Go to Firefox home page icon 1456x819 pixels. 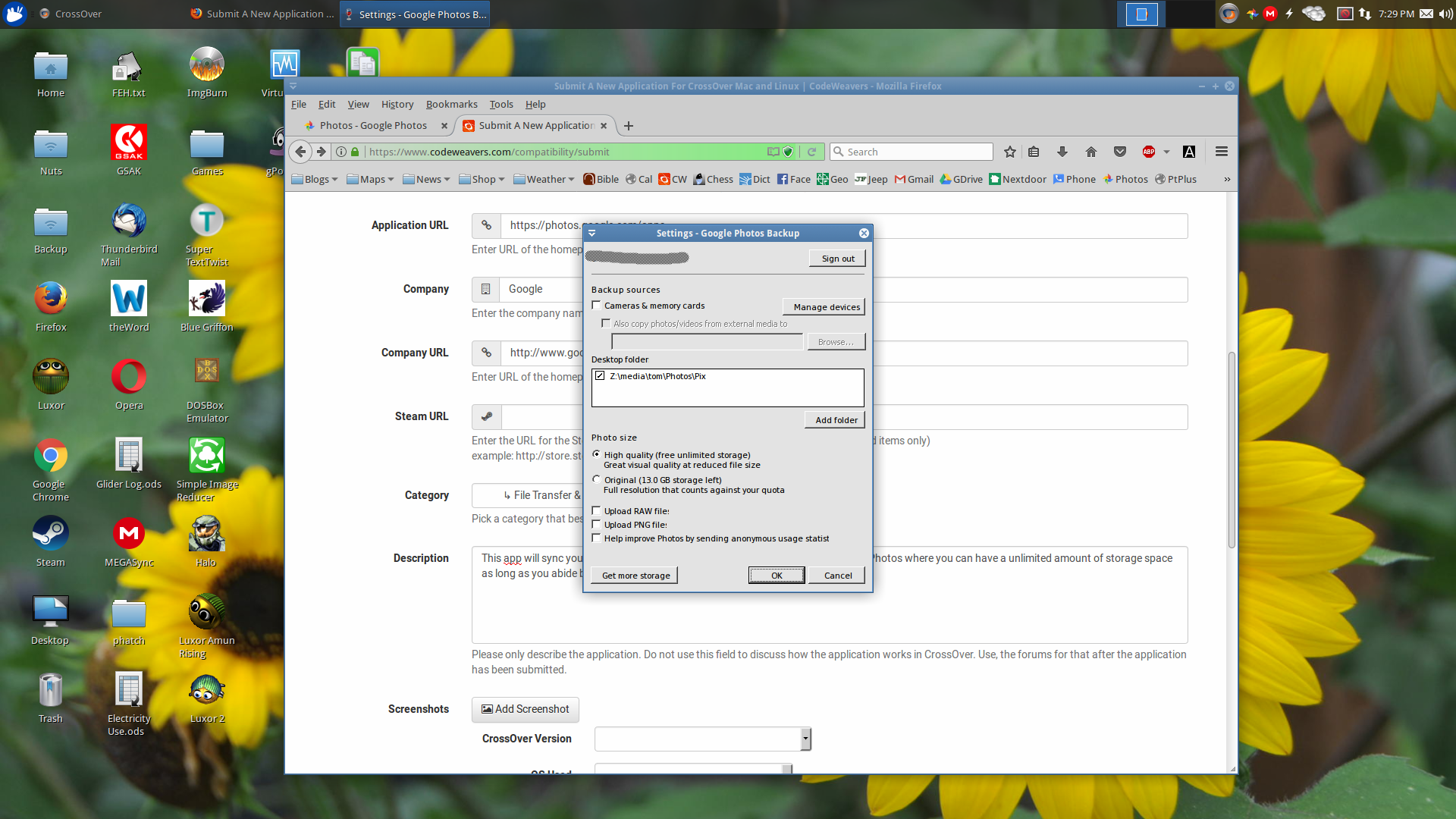tap(1090, 152)
